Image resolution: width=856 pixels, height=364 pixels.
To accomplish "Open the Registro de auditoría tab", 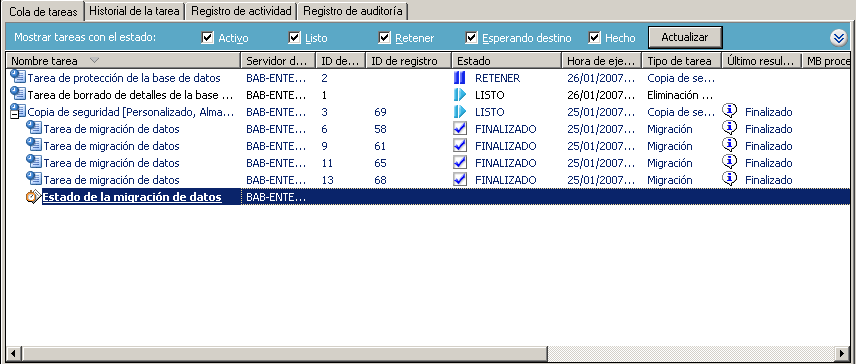I will [x=353, y=11].
